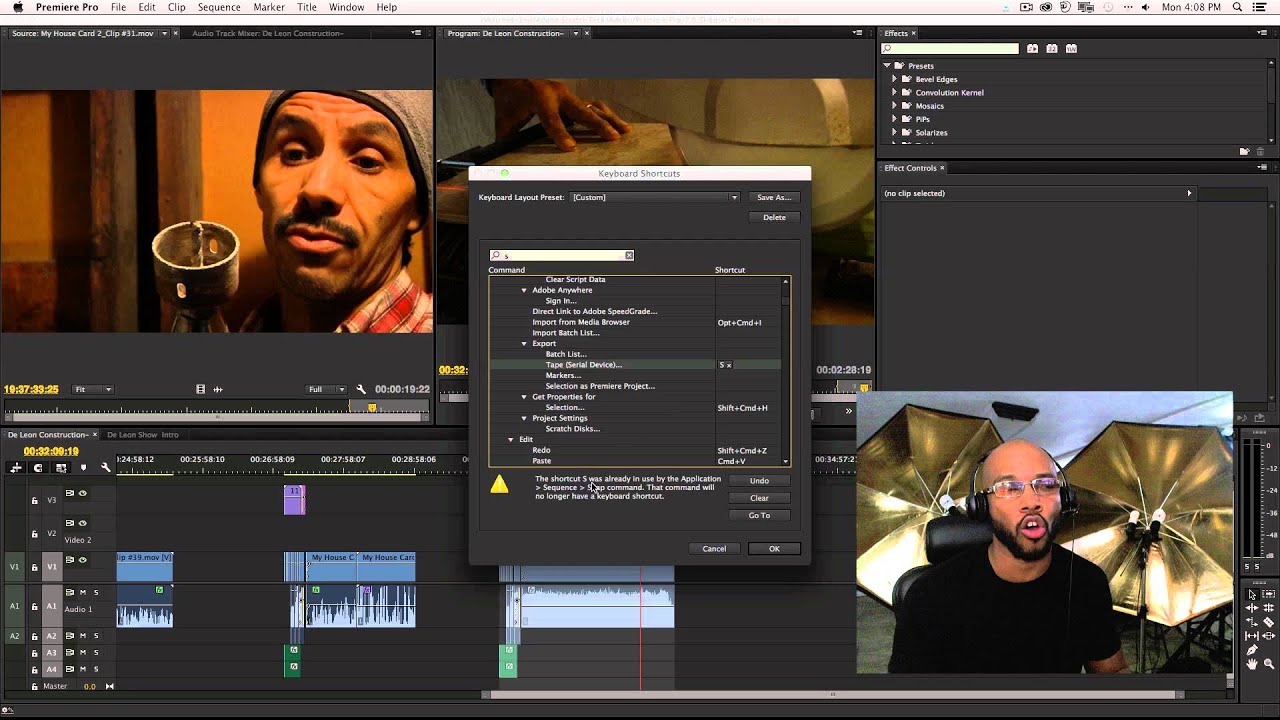Collapse the Export command group
Screen dimensions: 1280x720
coord(523,343)
